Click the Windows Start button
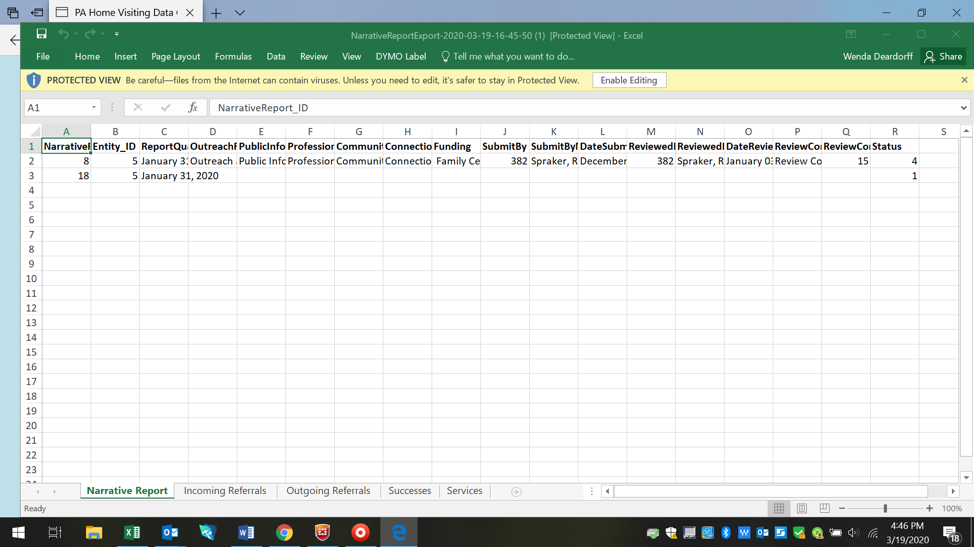974x547 pixels. pos(18,533)
